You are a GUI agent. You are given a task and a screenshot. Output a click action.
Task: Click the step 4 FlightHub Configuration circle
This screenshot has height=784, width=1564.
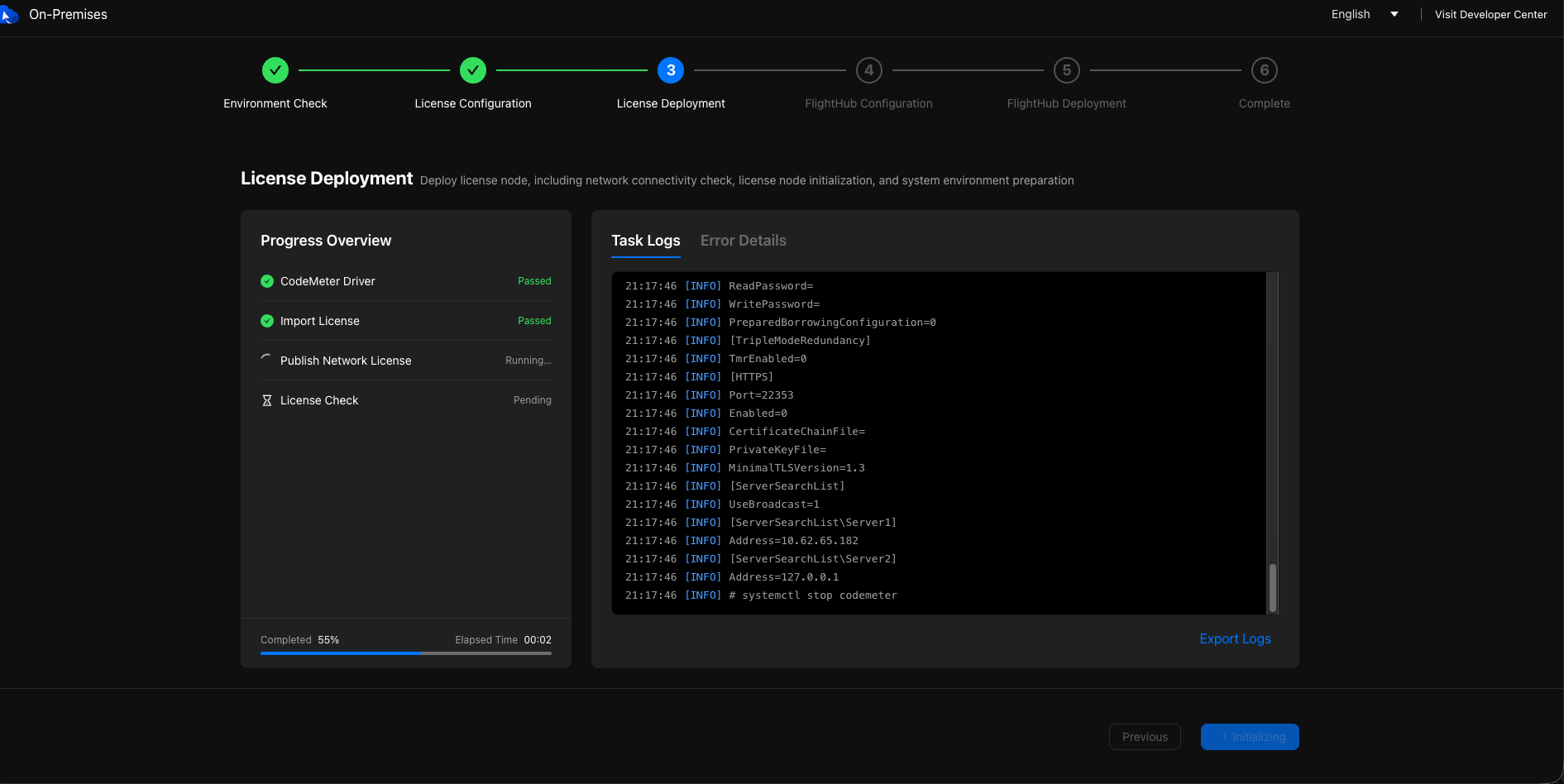tap(869, 70)
